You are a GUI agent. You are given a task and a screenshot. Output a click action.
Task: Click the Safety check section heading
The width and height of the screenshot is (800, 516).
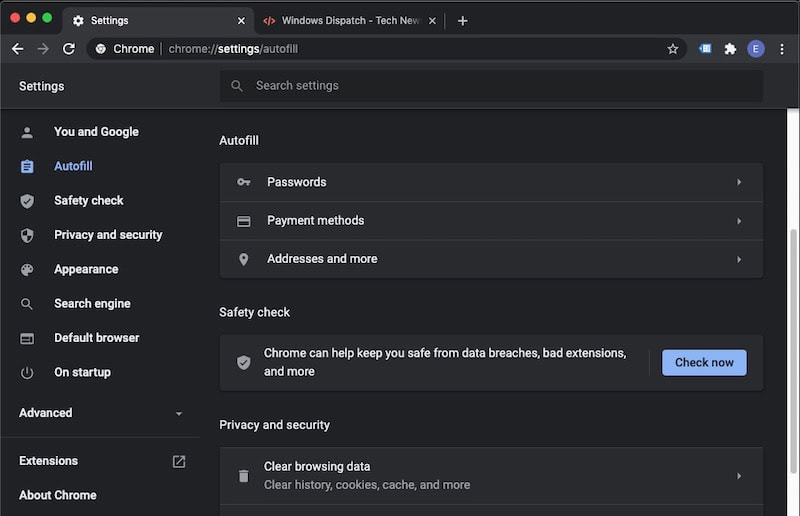click(255, 312)
